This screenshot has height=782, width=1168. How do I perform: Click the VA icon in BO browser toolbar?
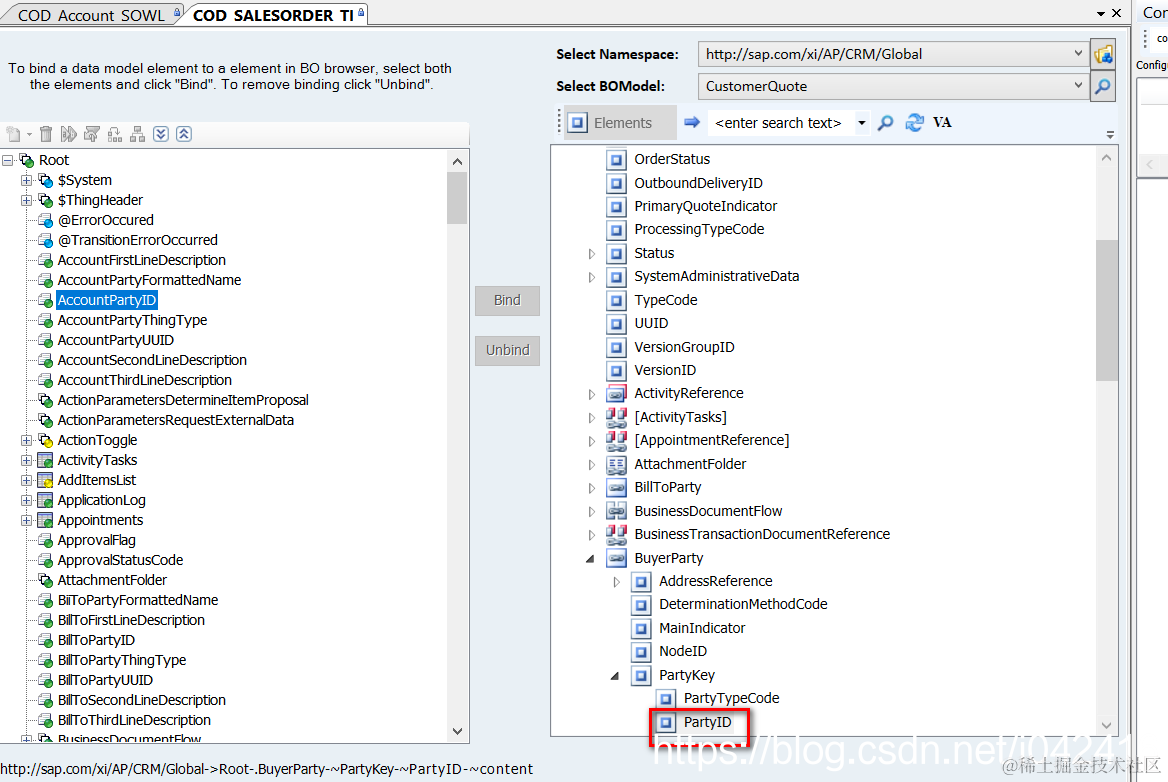click(x=942, y=122)
